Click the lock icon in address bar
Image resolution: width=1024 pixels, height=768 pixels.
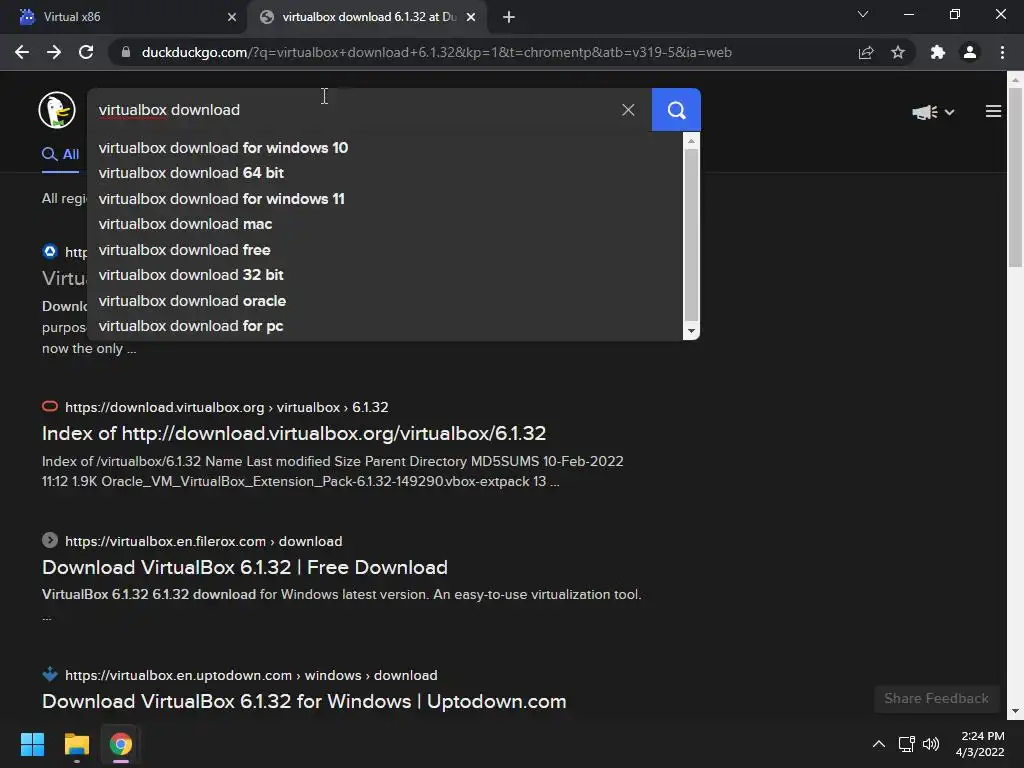coord(126,52)
